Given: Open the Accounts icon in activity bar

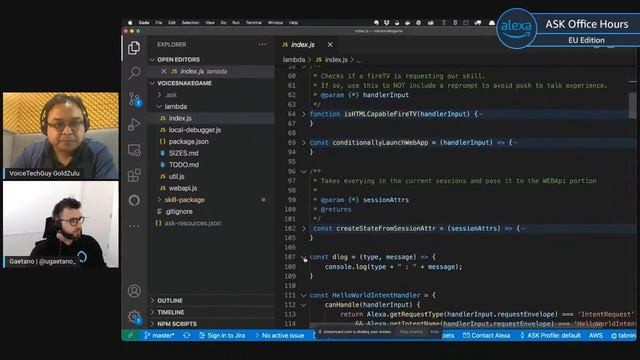Looking at the screenshot, I should 134,291.
